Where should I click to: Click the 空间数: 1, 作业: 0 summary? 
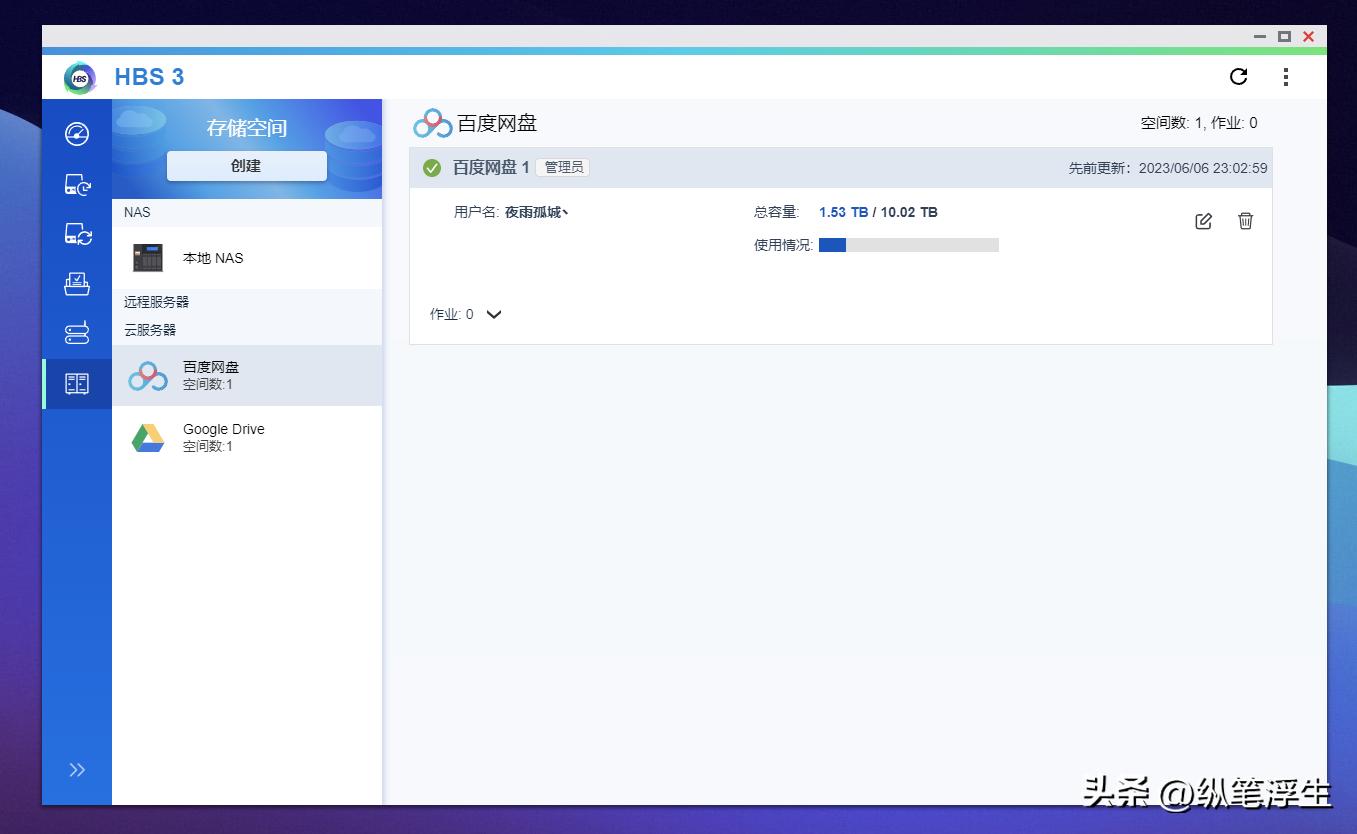point(1199,123)
